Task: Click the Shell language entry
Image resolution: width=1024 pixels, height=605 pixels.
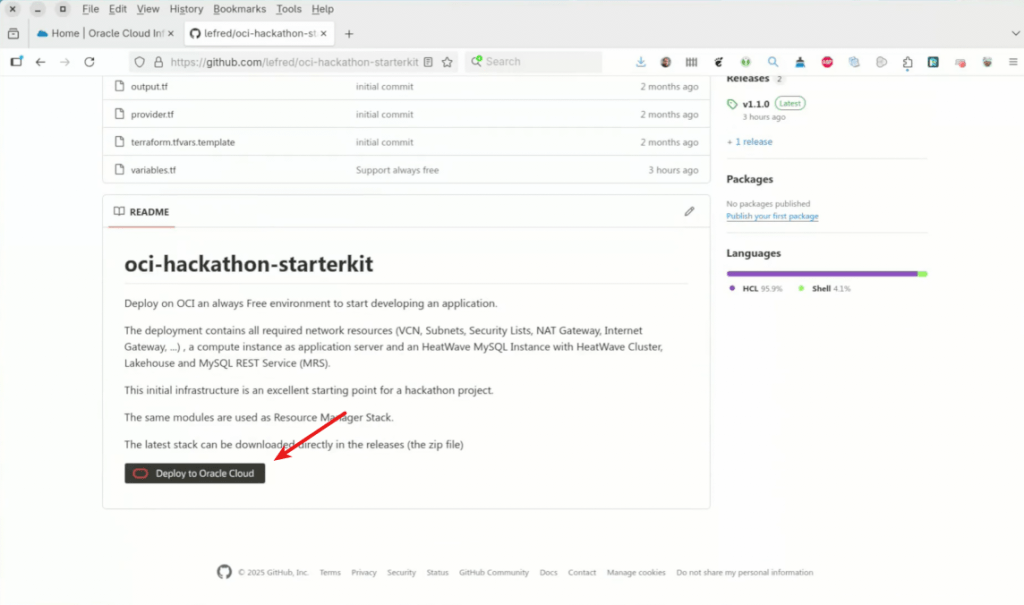Action: (824, 288)
